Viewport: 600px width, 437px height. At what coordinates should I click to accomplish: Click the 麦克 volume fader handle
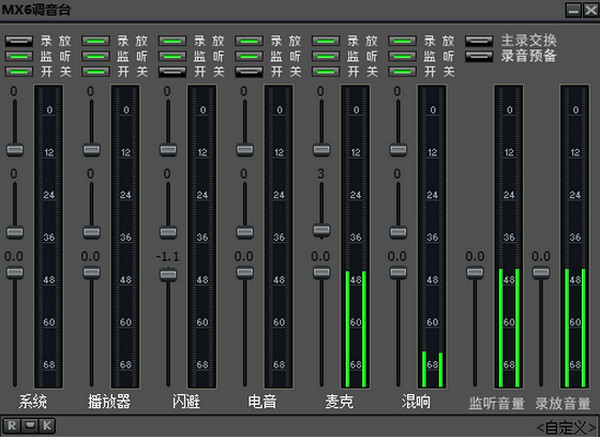point(321,273)
